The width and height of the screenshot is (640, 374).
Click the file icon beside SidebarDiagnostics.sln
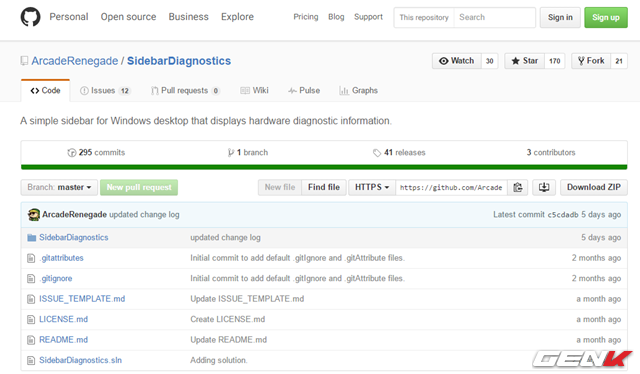click(x=31, y=360)
